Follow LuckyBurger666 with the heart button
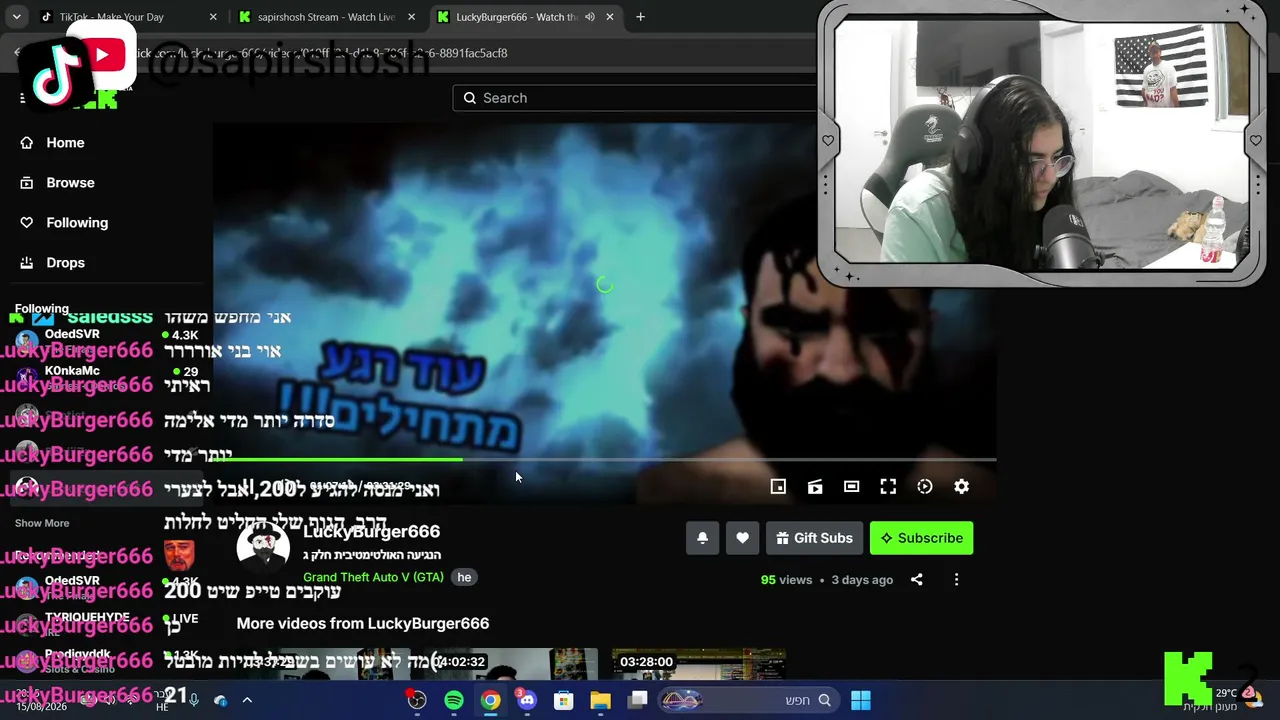The width and height of the screenshot is (1280, 720). click(742, 538)
